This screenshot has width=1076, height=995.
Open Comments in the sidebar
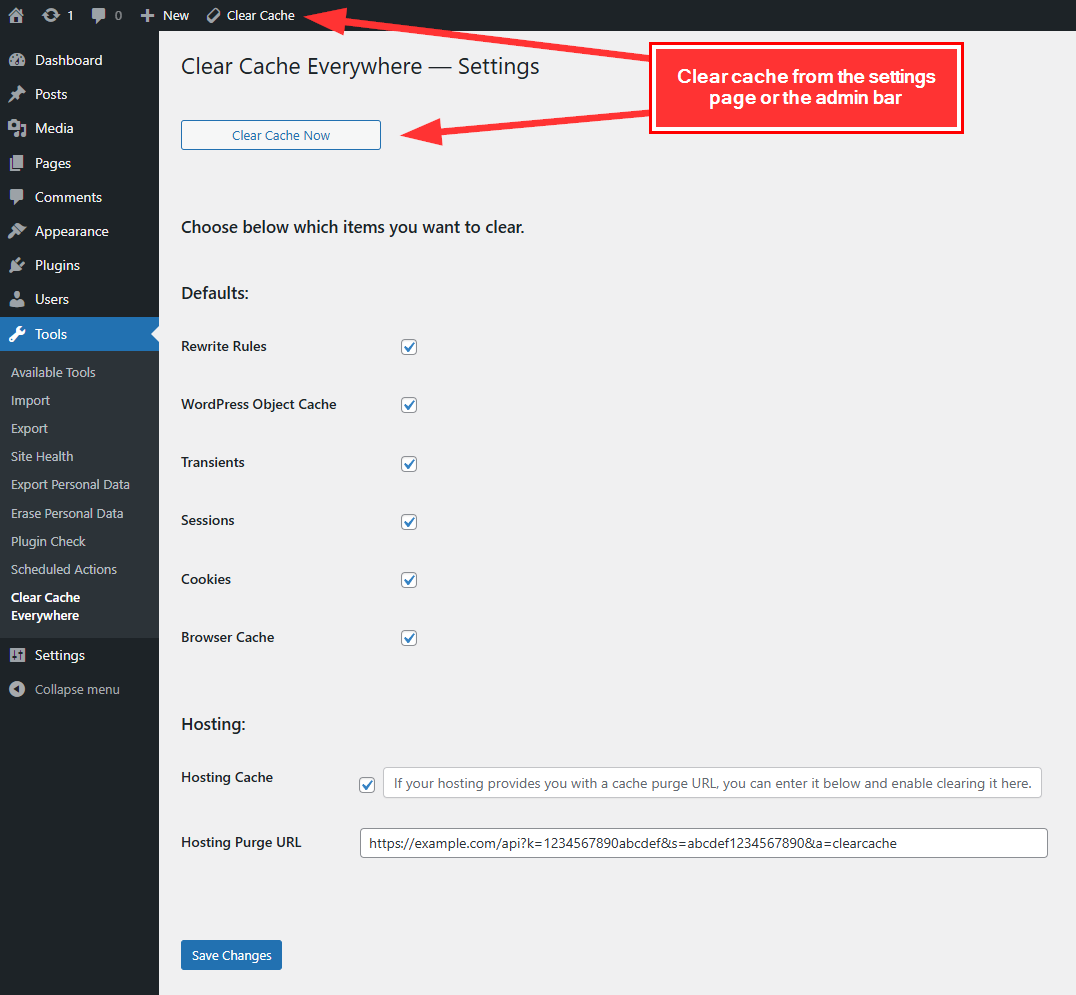69,197
